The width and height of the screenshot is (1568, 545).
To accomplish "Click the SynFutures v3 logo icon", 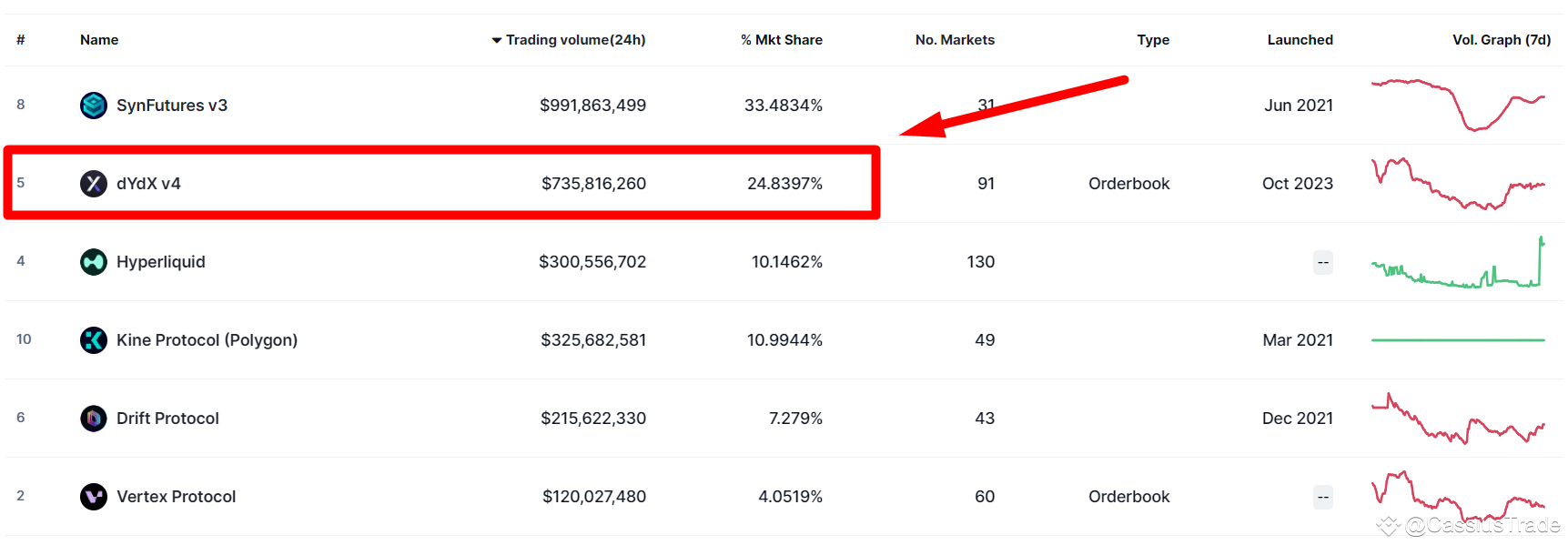I will 94,106.
